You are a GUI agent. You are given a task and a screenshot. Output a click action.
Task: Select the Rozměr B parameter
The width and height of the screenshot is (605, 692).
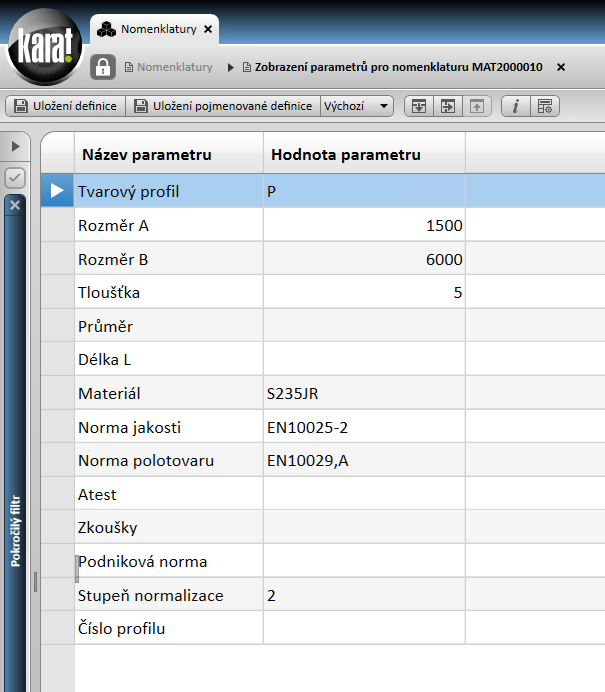(113, 260)
